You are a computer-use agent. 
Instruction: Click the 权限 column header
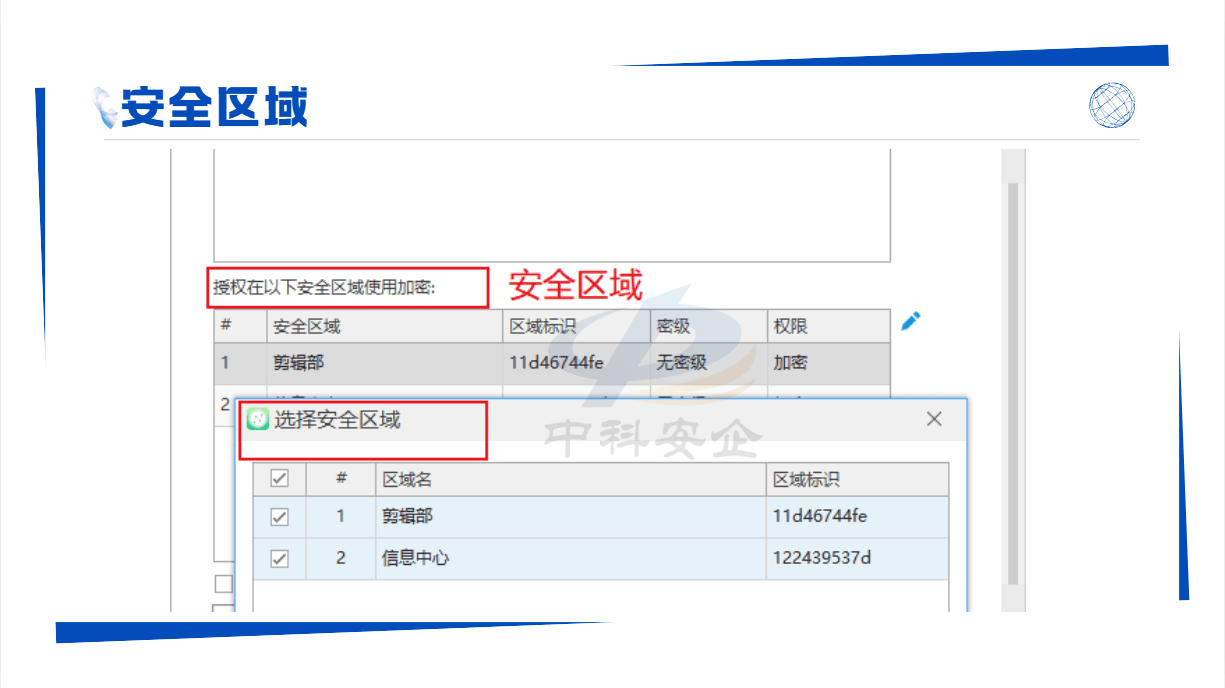[828, 326]
